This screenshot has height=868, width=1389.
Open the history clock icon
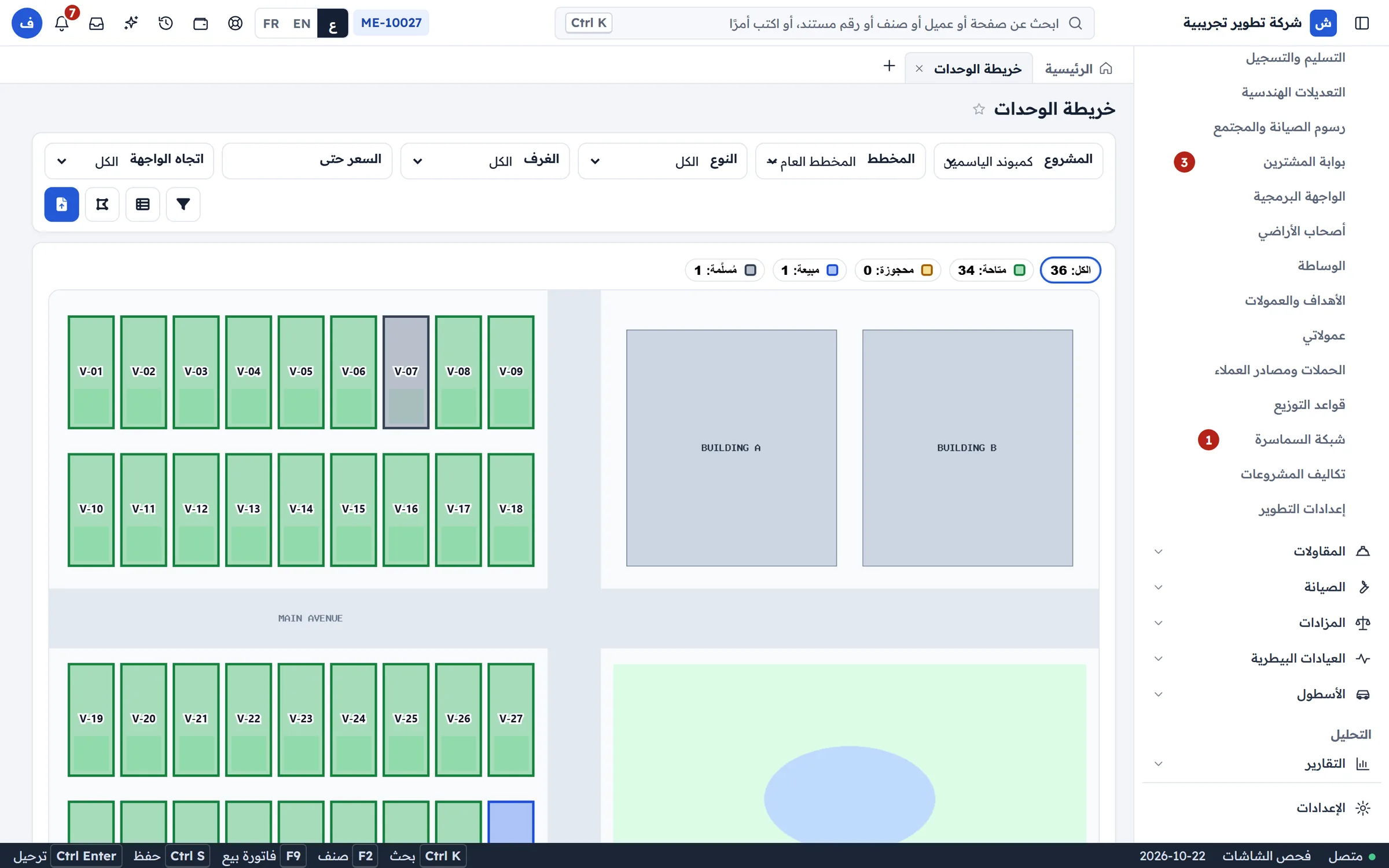coord(166,23)
